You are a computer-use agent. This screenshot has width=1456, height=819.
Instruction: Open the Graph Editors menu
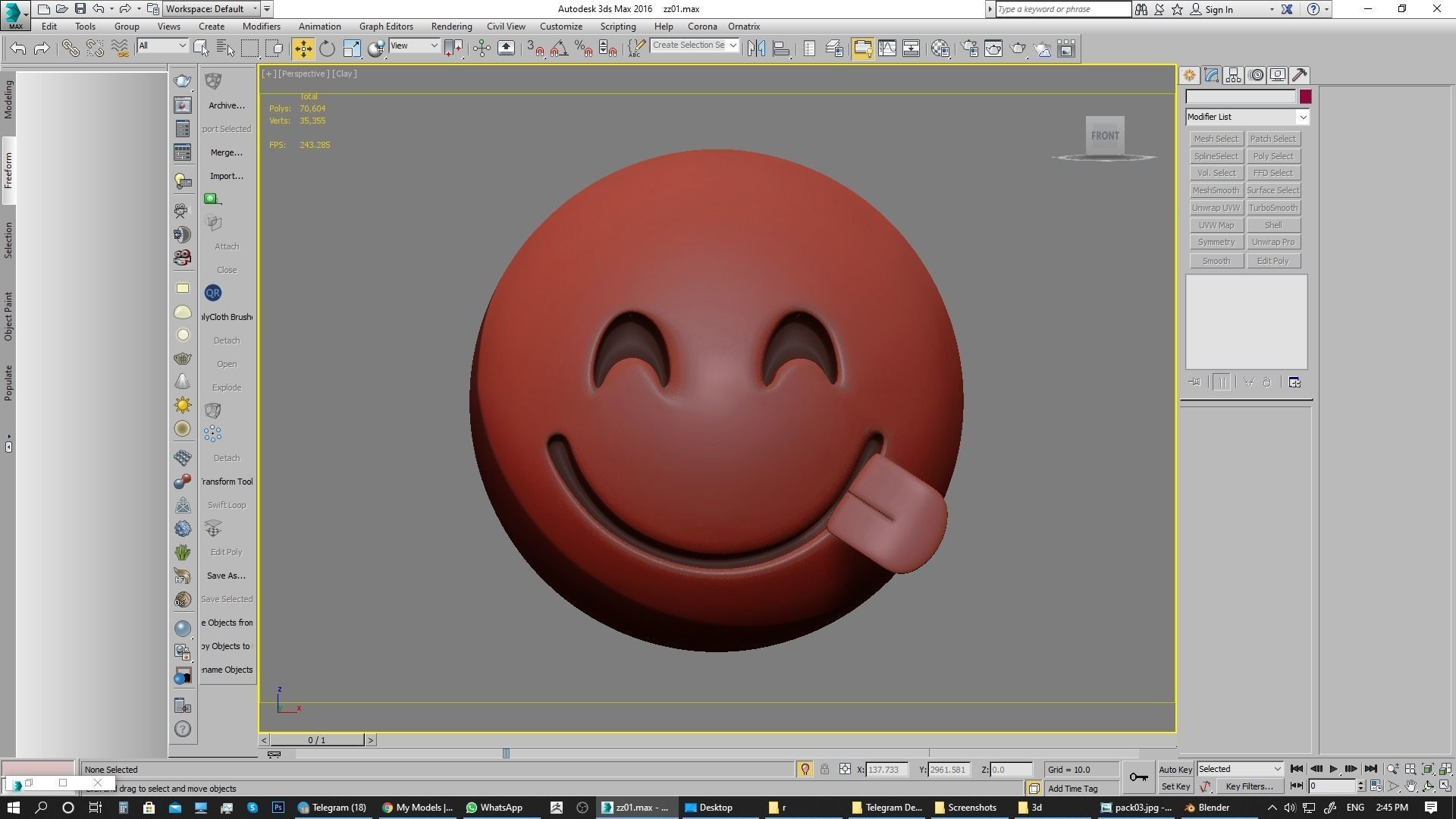coord(386,27)
